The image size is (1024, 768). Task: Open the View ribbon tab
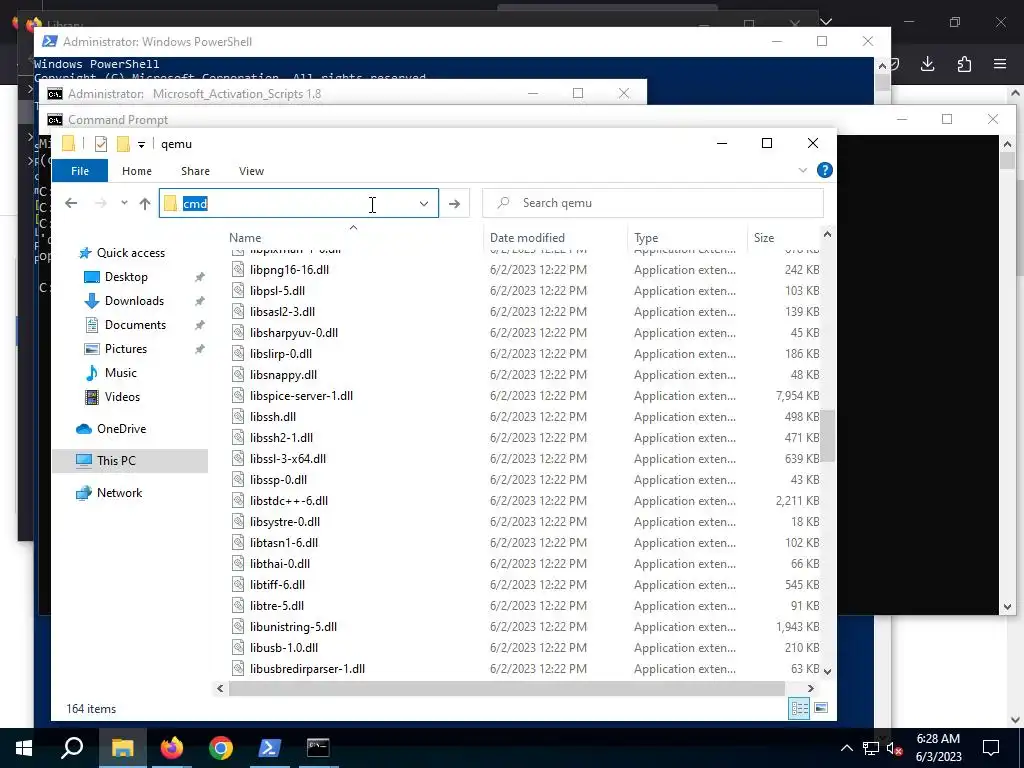tap(251, 171)
